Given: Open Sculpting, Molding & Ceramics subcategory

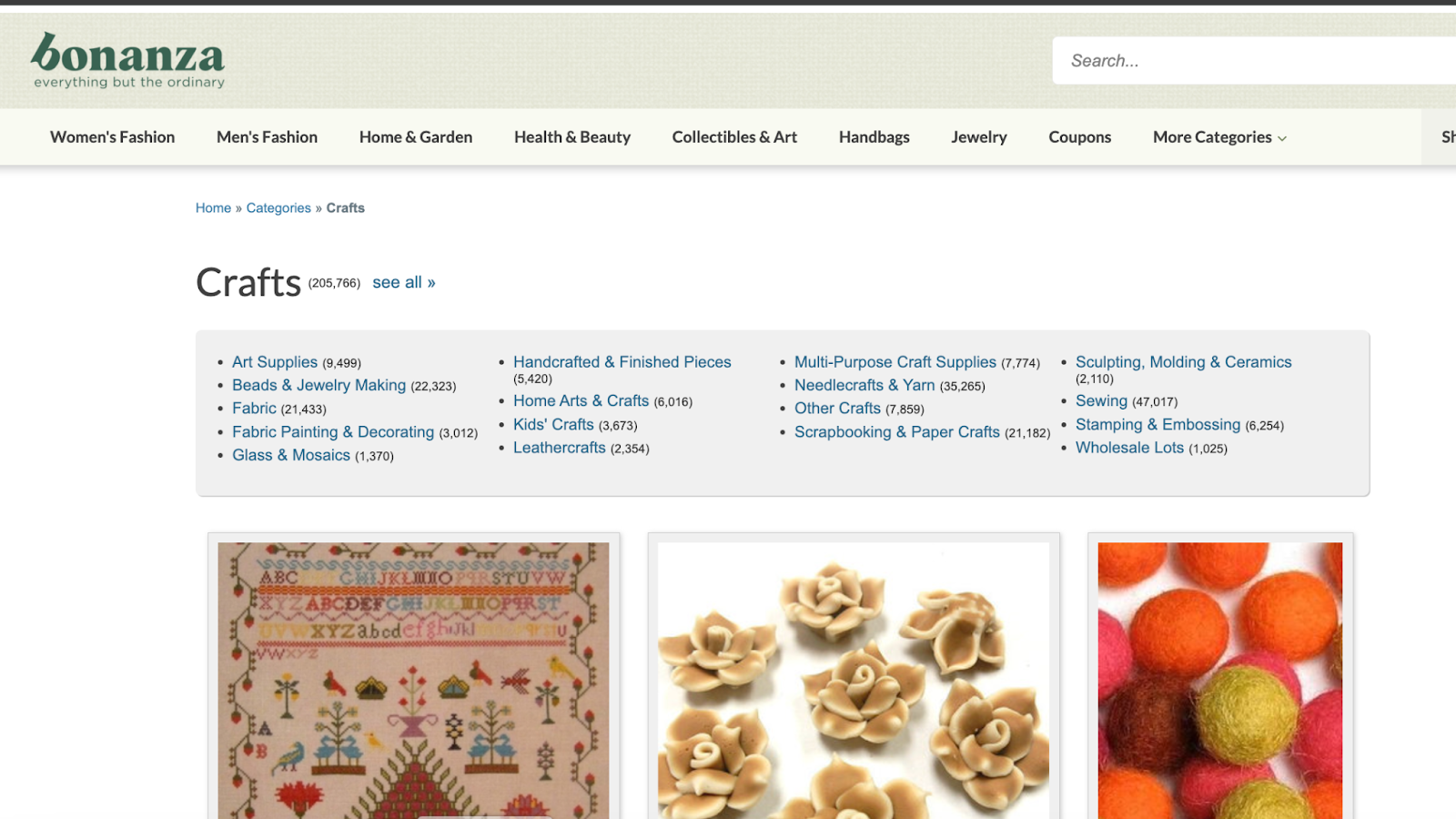Looking at the screenshot, I should [x=1183, y=362].
